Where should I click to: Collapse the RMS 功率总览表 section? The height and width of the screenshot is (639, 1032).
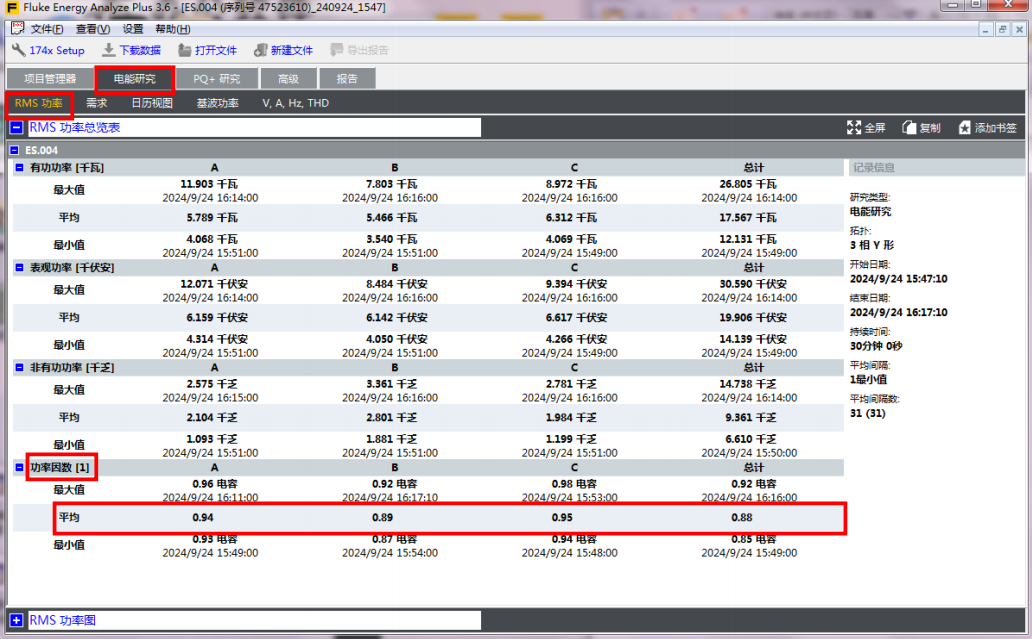(16, 128)
